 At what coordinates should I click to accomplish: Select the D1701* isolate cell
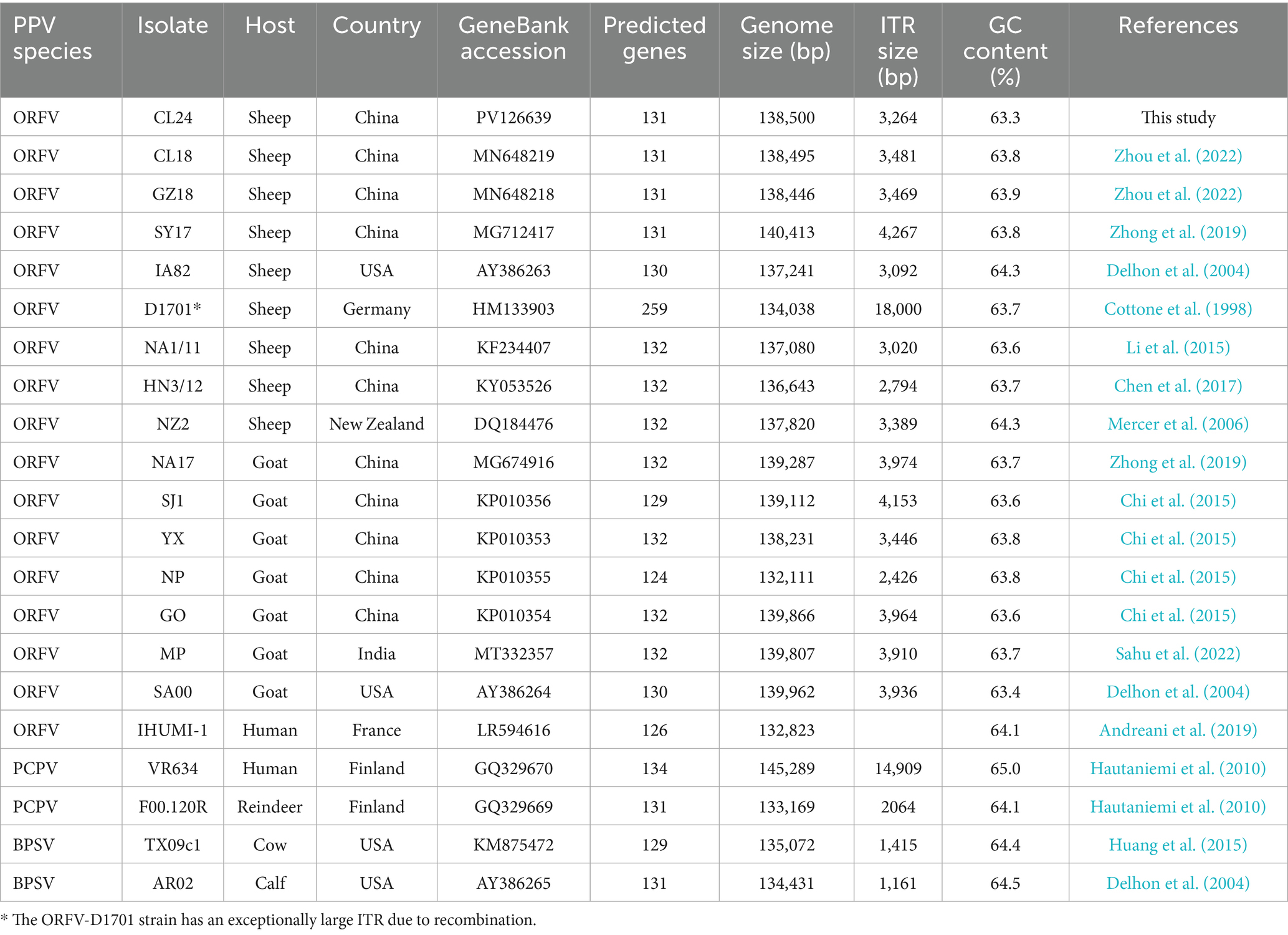(173, 309)
